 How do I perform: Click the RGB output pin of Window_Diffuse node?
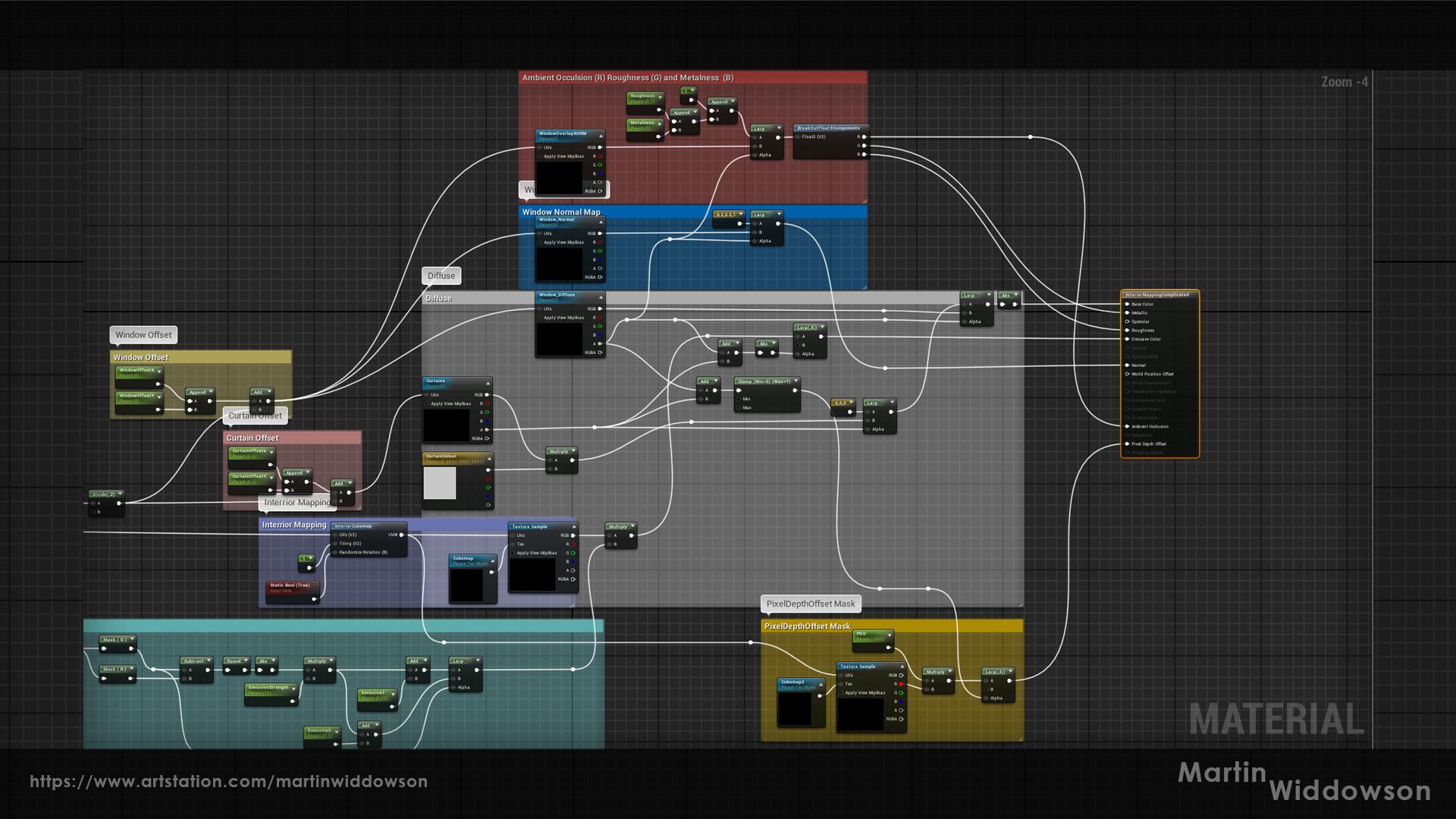(x=600, y=309)
